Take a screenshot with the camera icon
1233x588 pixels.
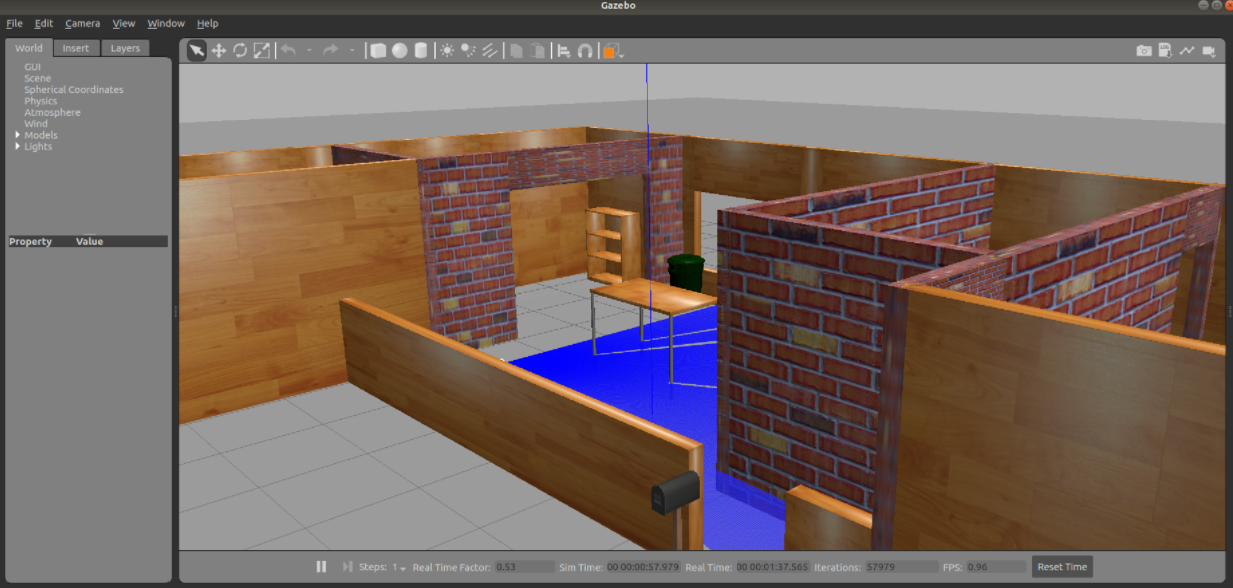tap(1143, 51)
